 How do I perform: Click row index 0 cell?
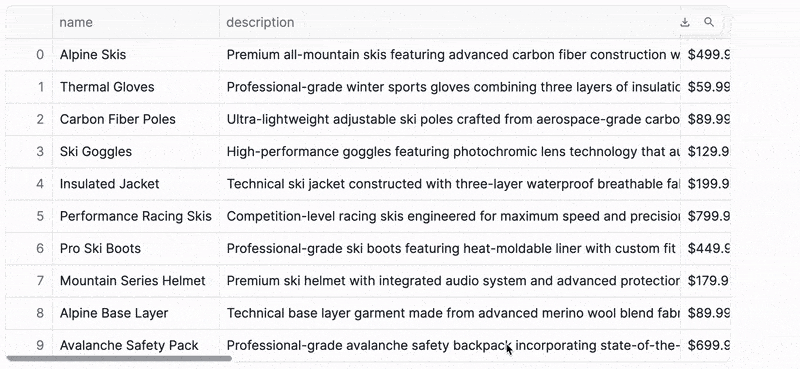(29, 55)
